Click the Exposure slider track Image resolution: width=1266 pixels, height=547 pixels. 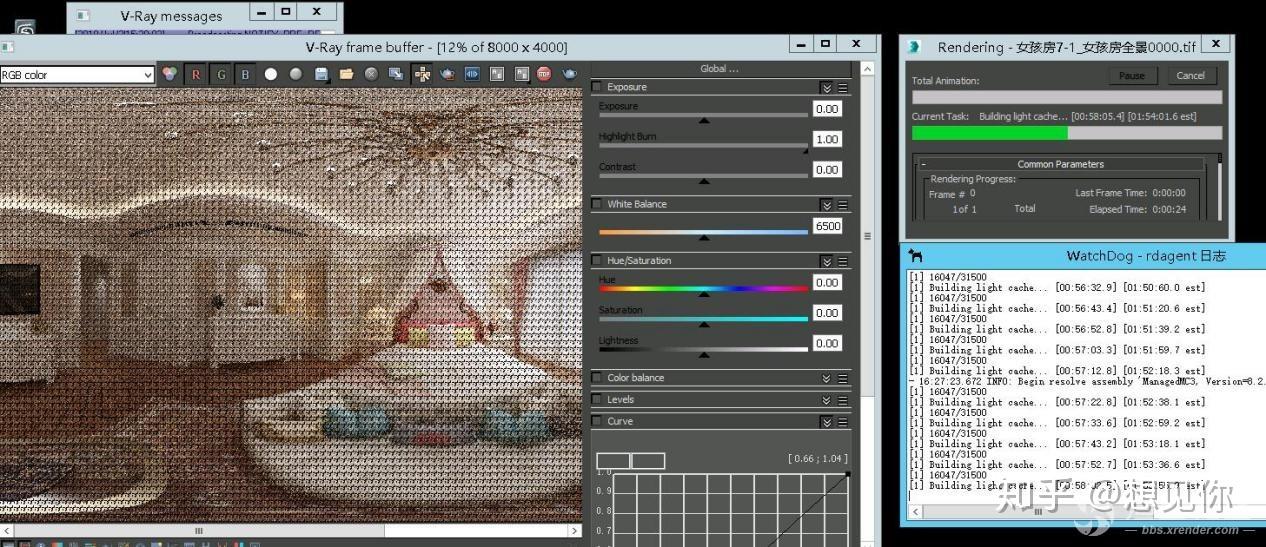(x=703, y=115)
